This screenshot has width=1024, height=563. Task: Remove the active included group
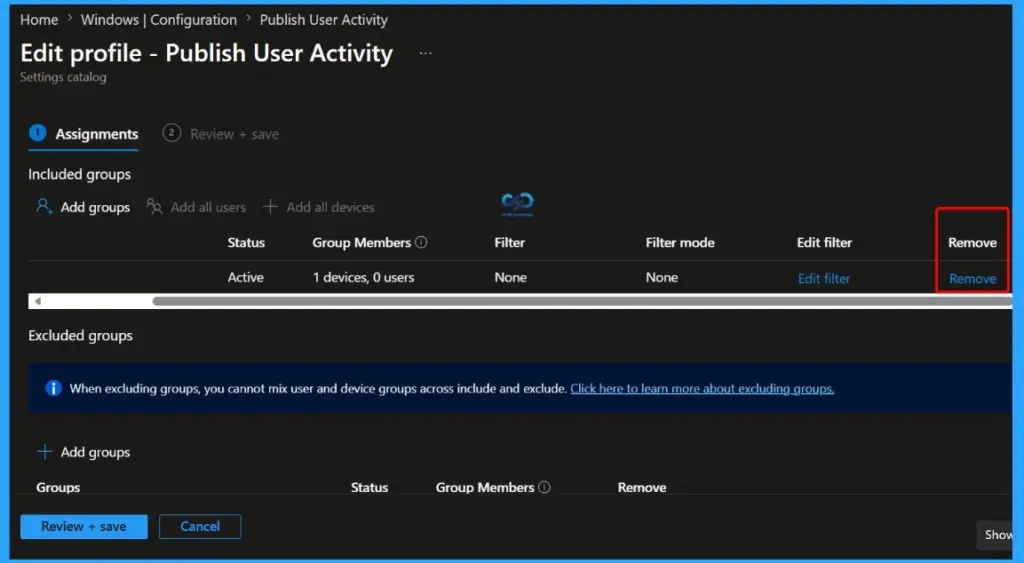point(972,278)
